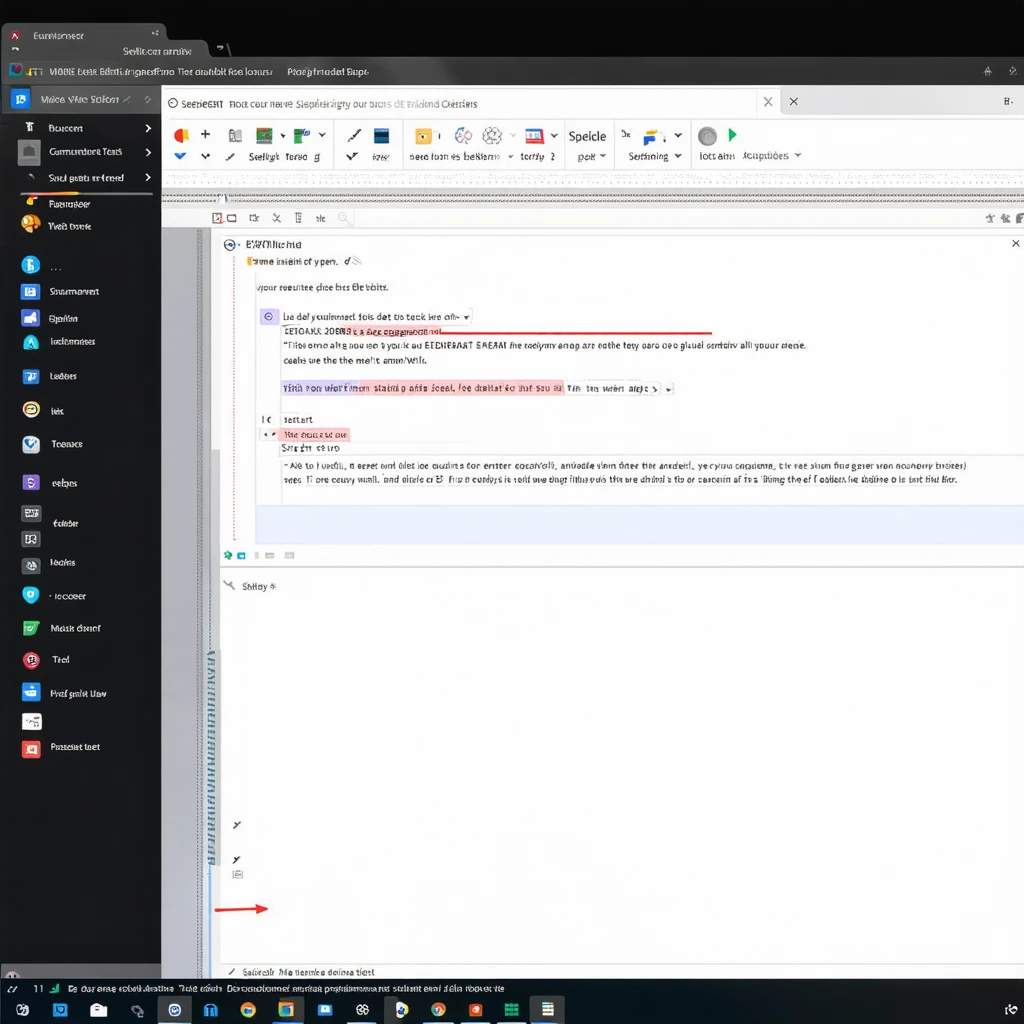Open the Tred item in the sidebar
1024x1024 pixels.
(46, 660)
